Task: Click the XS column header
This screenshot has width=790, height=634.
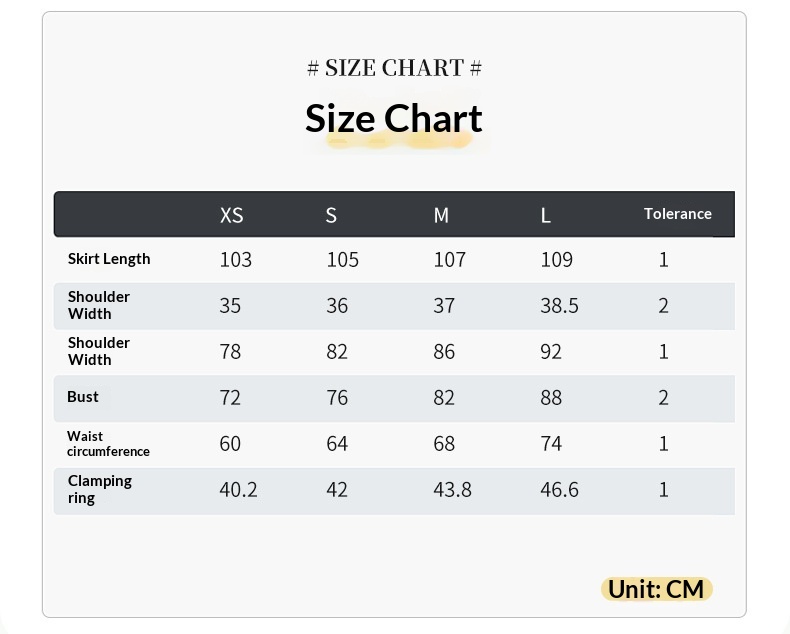Action: [x=231, y=215]
